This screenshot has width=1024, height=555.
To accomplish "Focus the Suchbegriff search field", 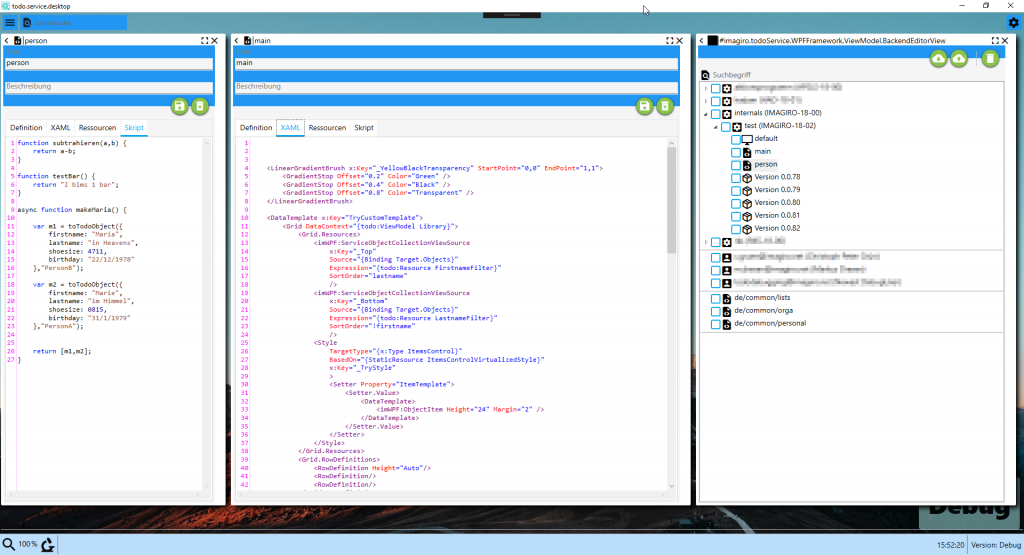I will (x=856, y=75).
